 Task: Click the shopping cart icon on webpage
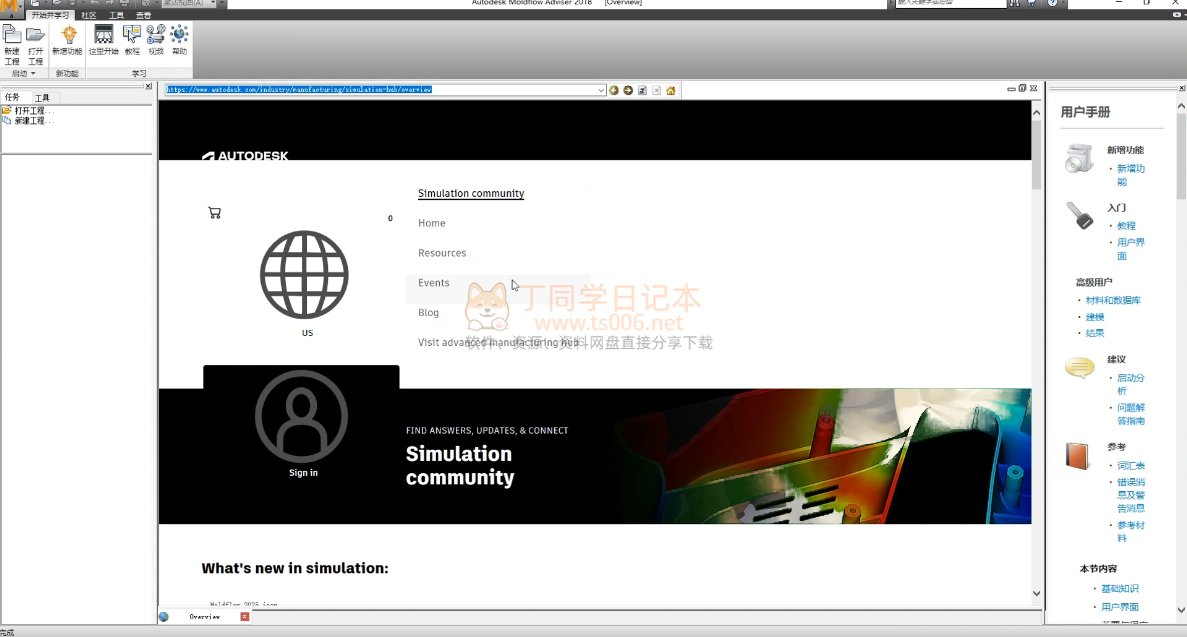pyautogui.click(x=214, y=212)
